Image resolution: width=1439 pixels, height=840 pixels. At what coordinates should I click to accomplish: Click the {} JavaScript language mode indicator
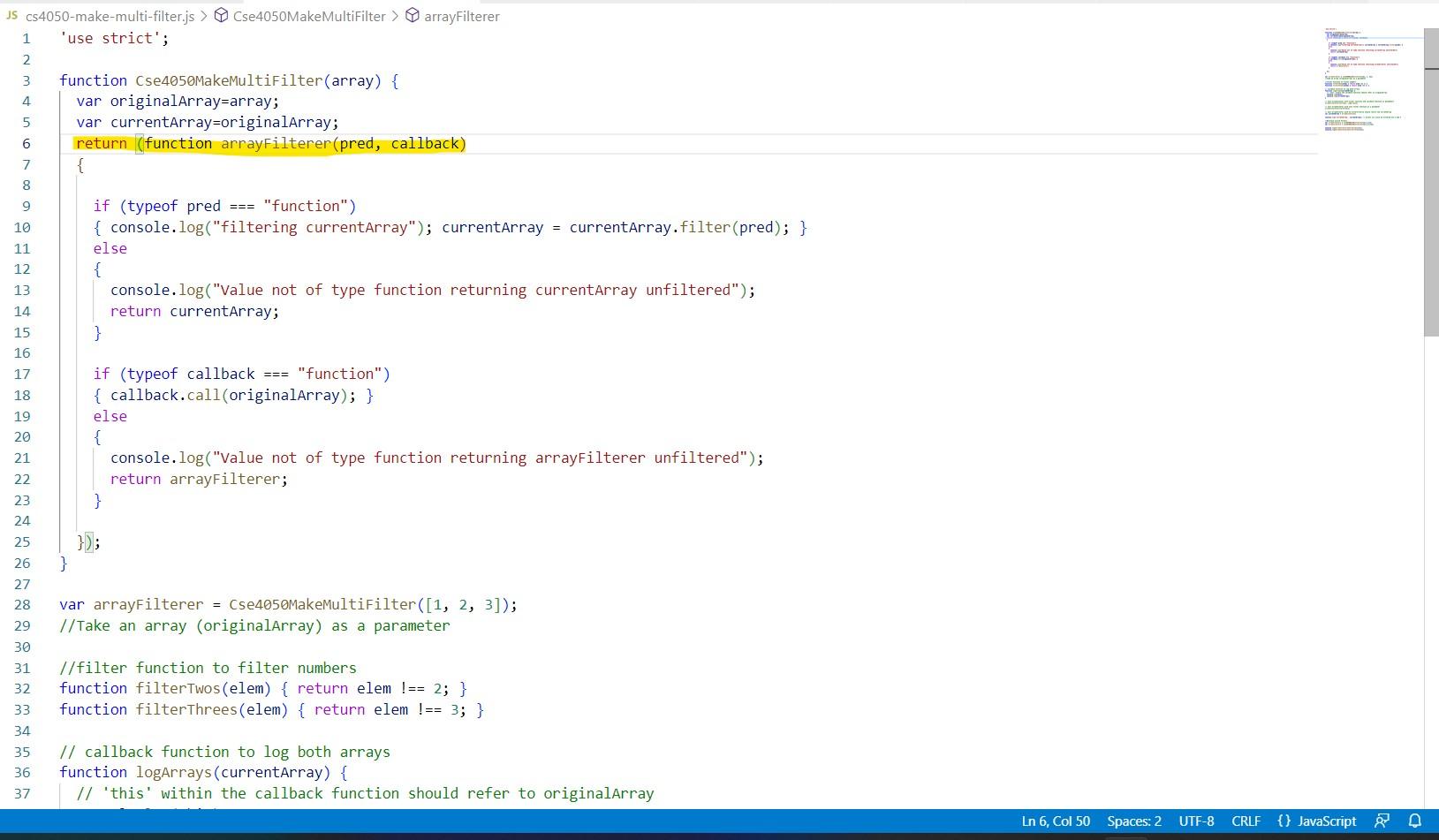[1316, 821]
